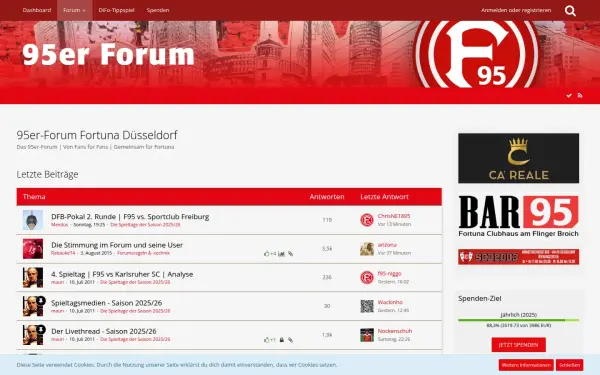Open the red SCOROCS sponsor banner

pyautogui.click(x=518, y=257)
